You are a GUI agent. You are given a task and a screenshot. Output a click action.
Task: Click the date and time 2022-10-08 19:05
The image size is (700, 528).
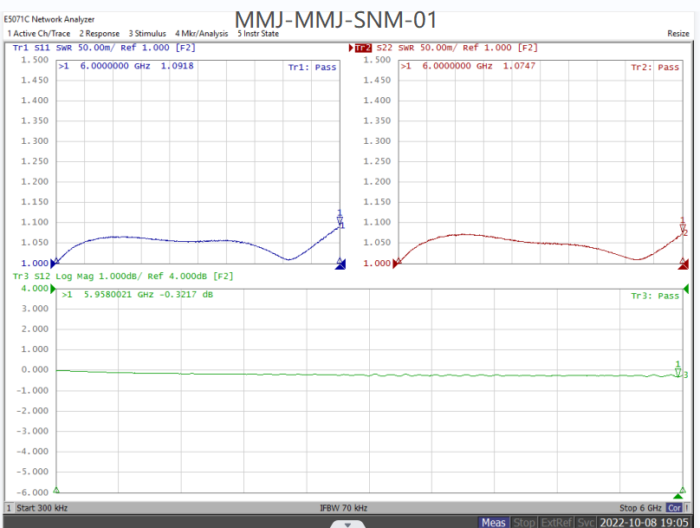(x=644, y=522)
